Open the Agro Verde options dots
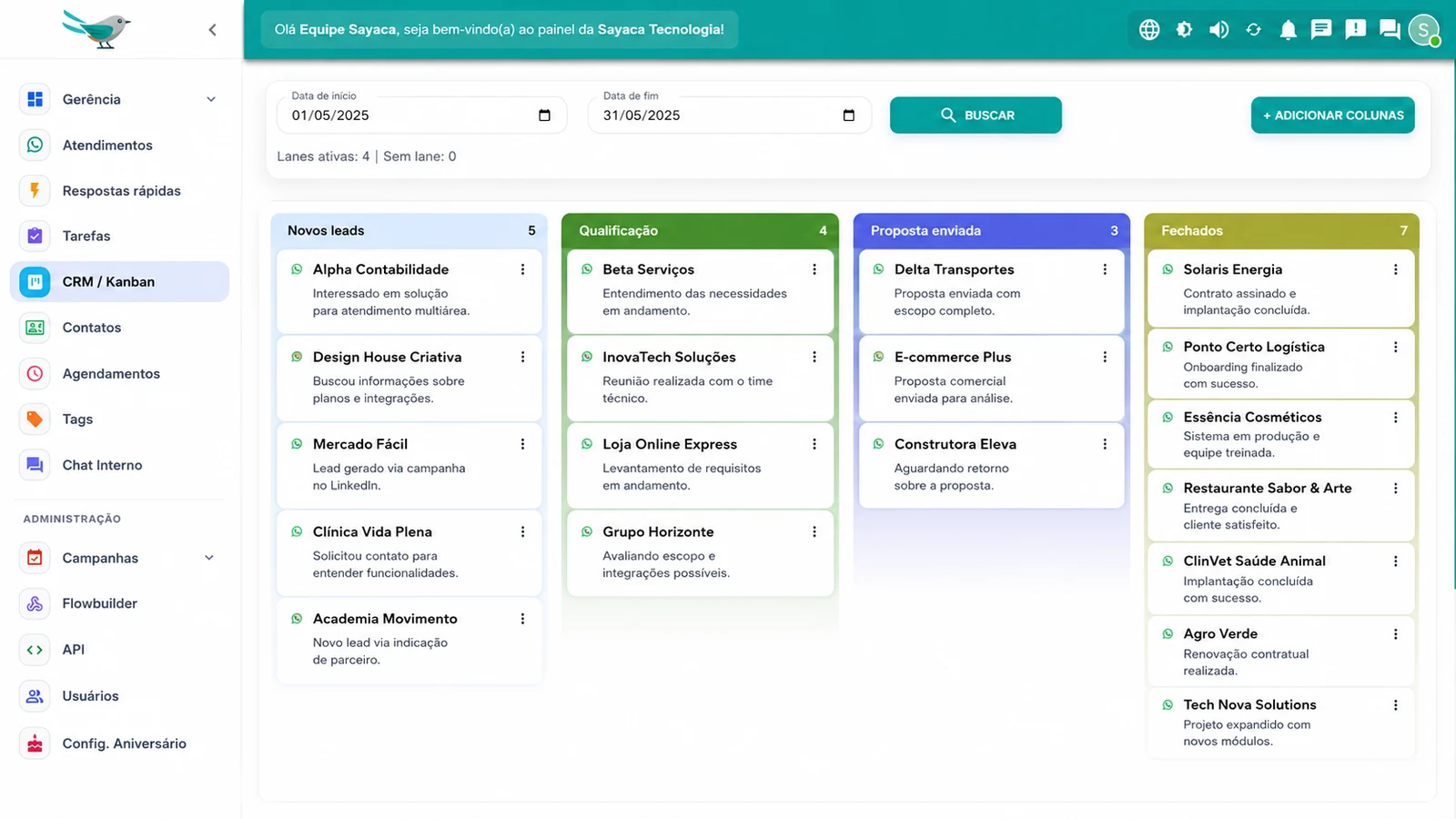The image size is (1456, 819). tap(1395, 633)
